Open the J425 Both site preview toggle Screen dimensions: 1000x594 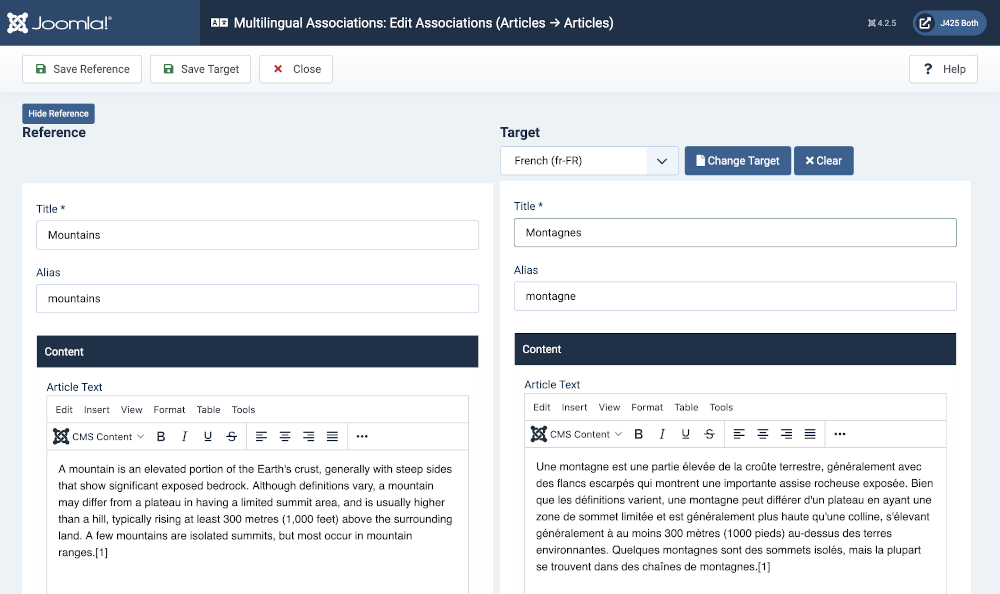click(x=948, y=21)
